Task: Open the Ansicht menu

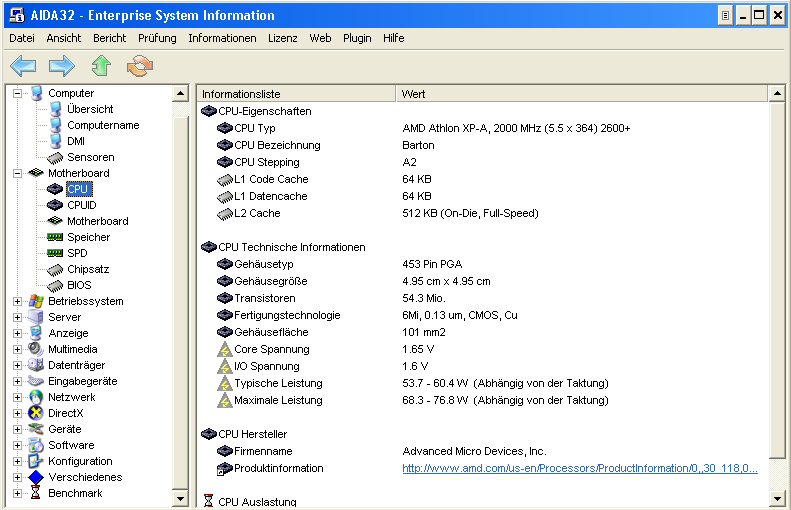Action: coord(64,38)
